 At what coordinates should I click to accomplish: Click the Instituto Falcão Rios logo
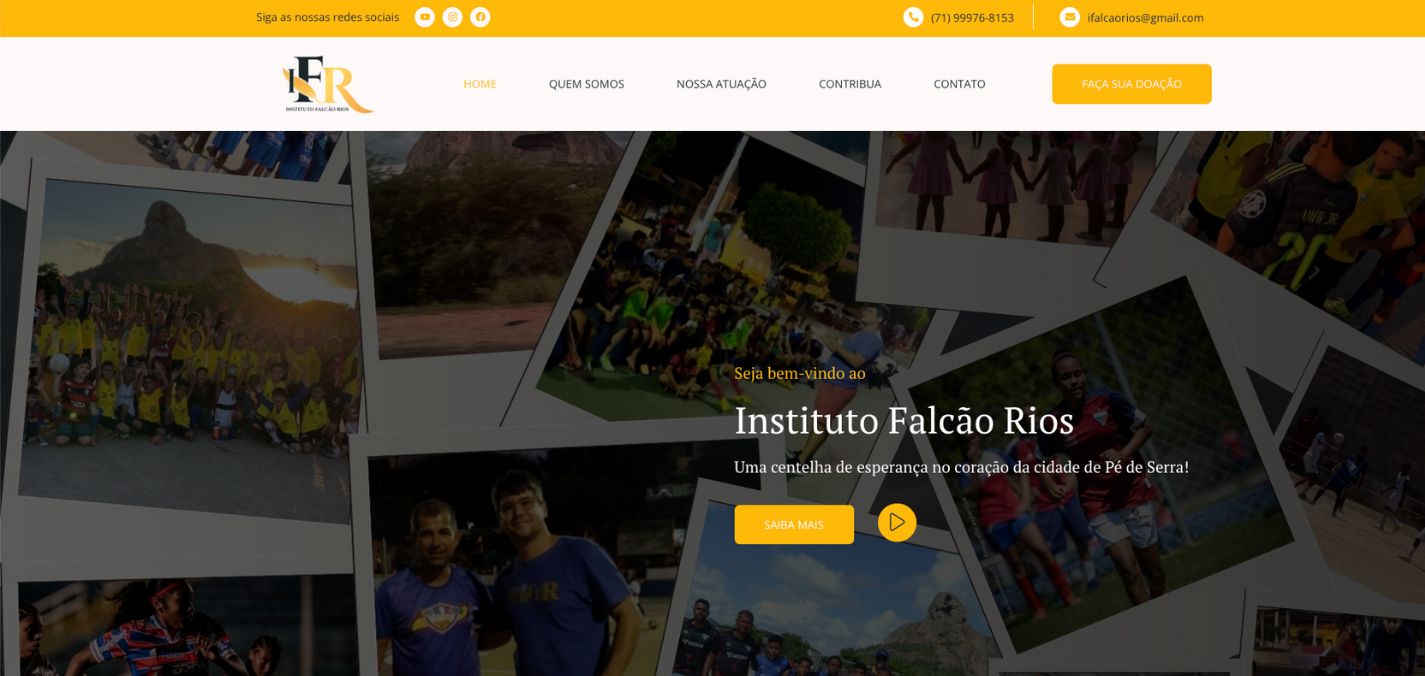tap(328, 84)
